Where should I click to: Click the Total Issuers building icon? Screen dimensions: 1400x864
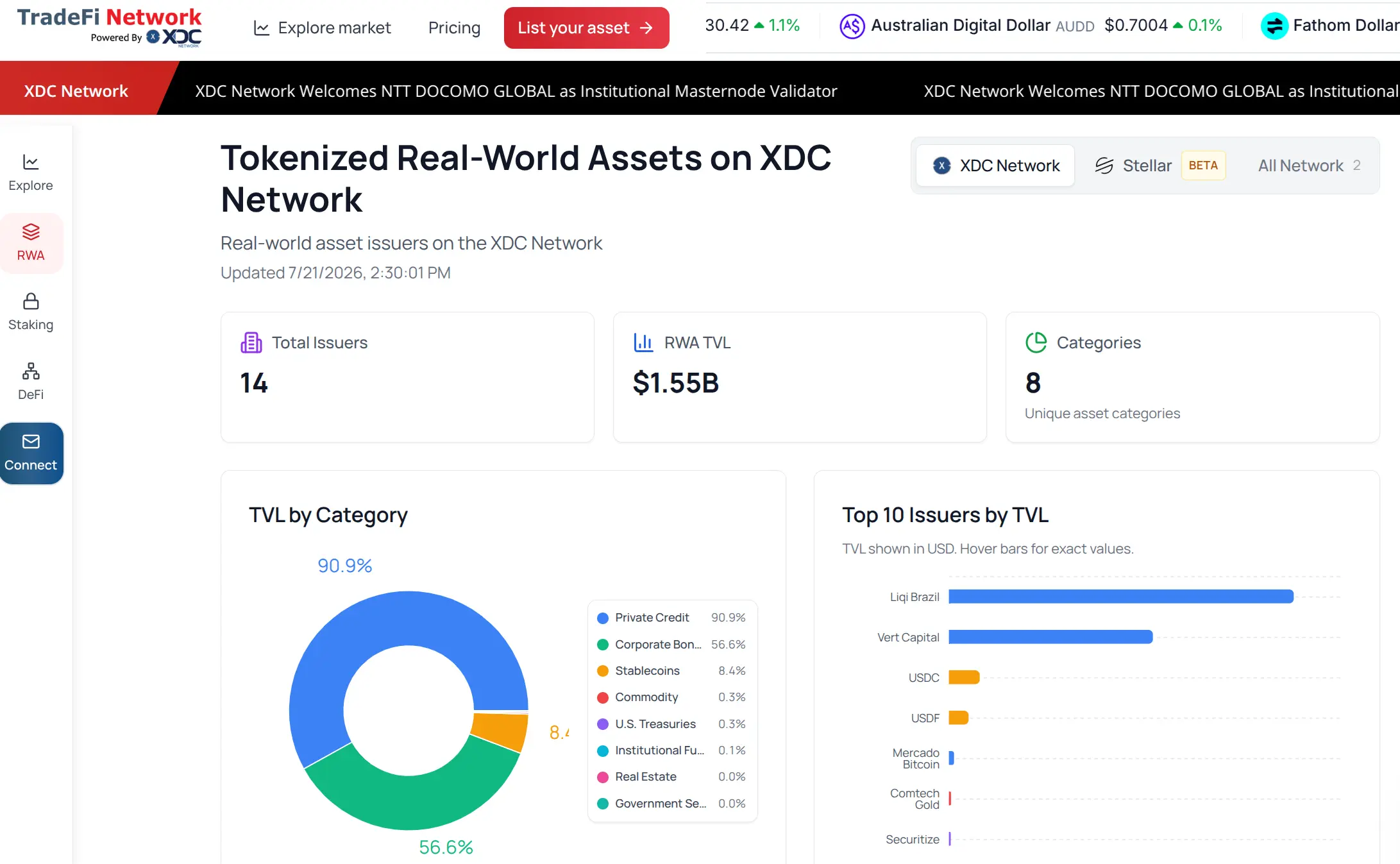[251, 343]
